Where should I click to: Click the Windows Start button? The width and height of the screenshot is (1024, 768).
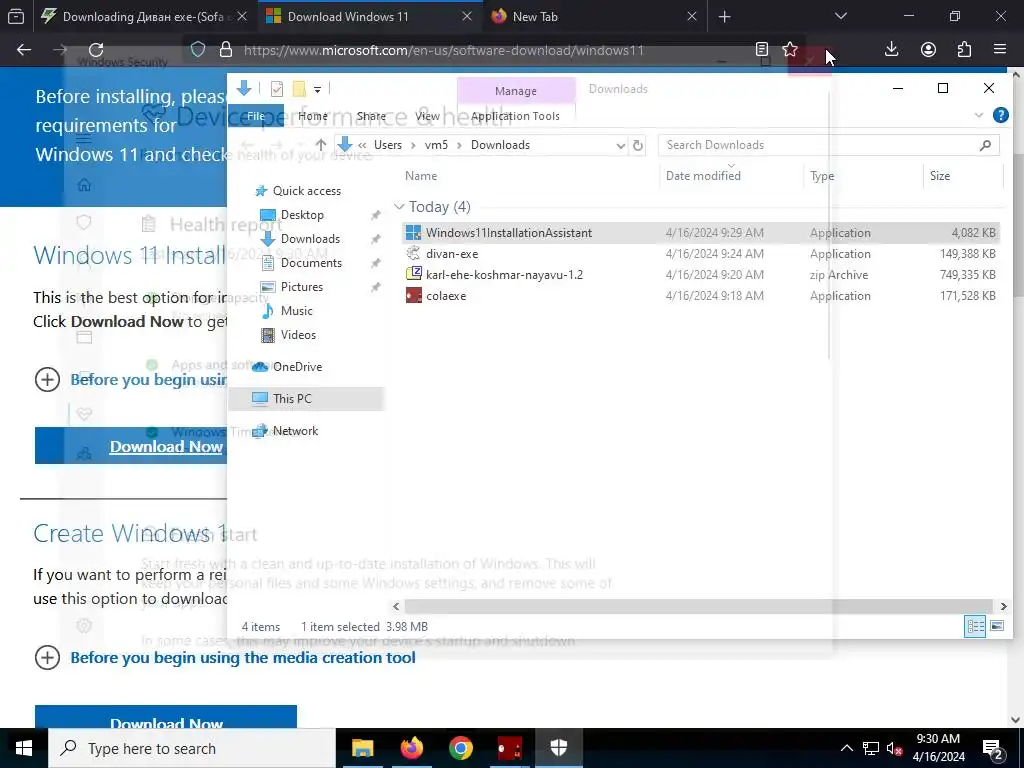(24, 748)
